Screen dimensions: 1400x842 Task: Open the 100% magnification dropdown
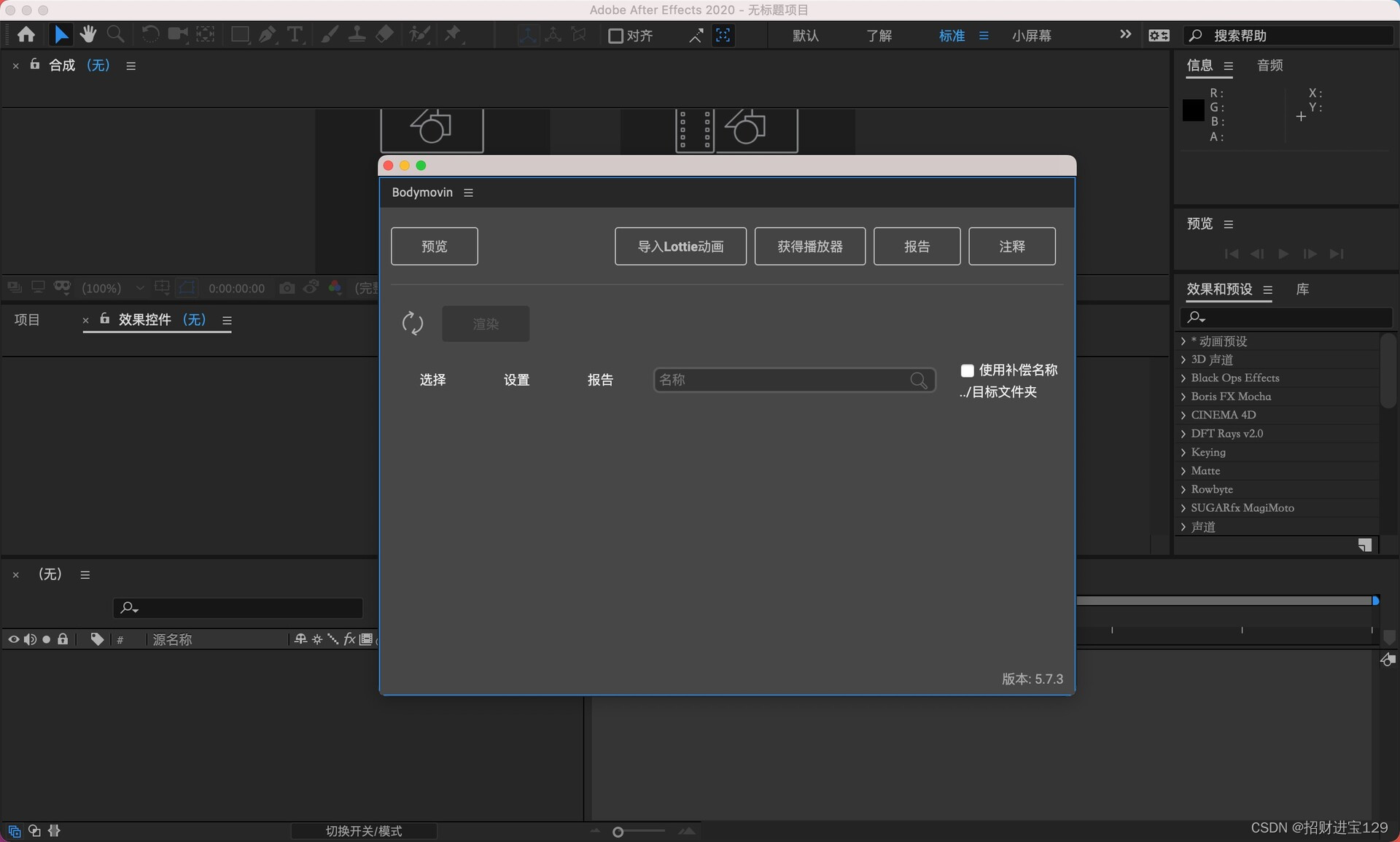click(113, 288)
